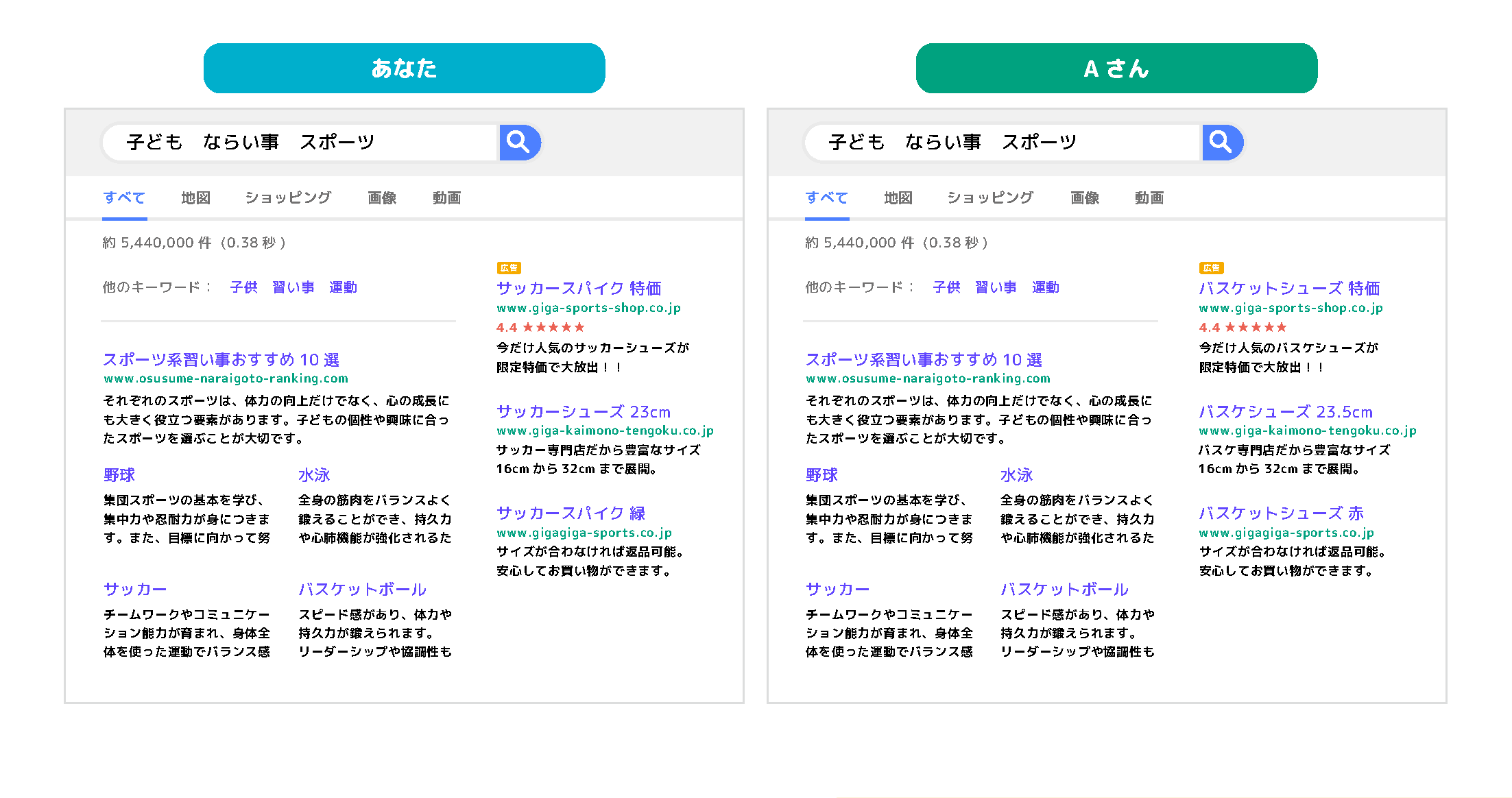The height and width of the screenshot is (798, 1512).
Task: Select the すべて tab on Aさん's screen
Action: point(827,197)
